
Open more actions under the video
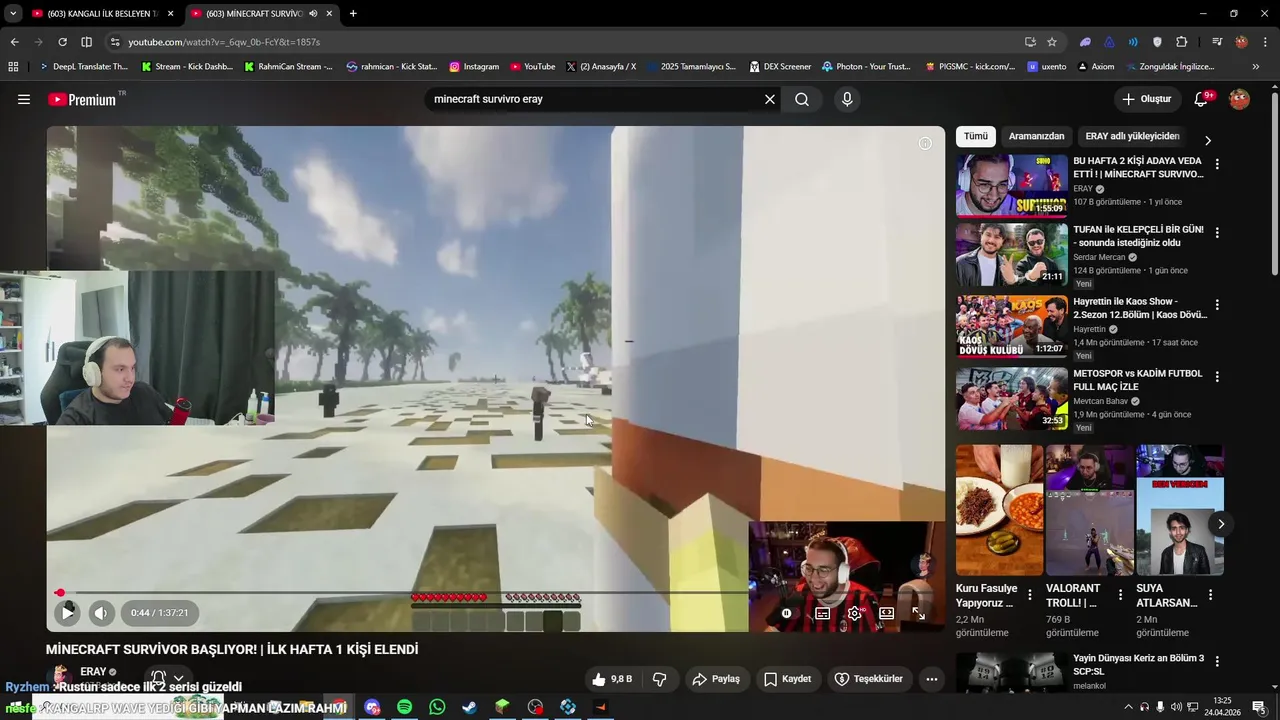[x=931, y=679]
